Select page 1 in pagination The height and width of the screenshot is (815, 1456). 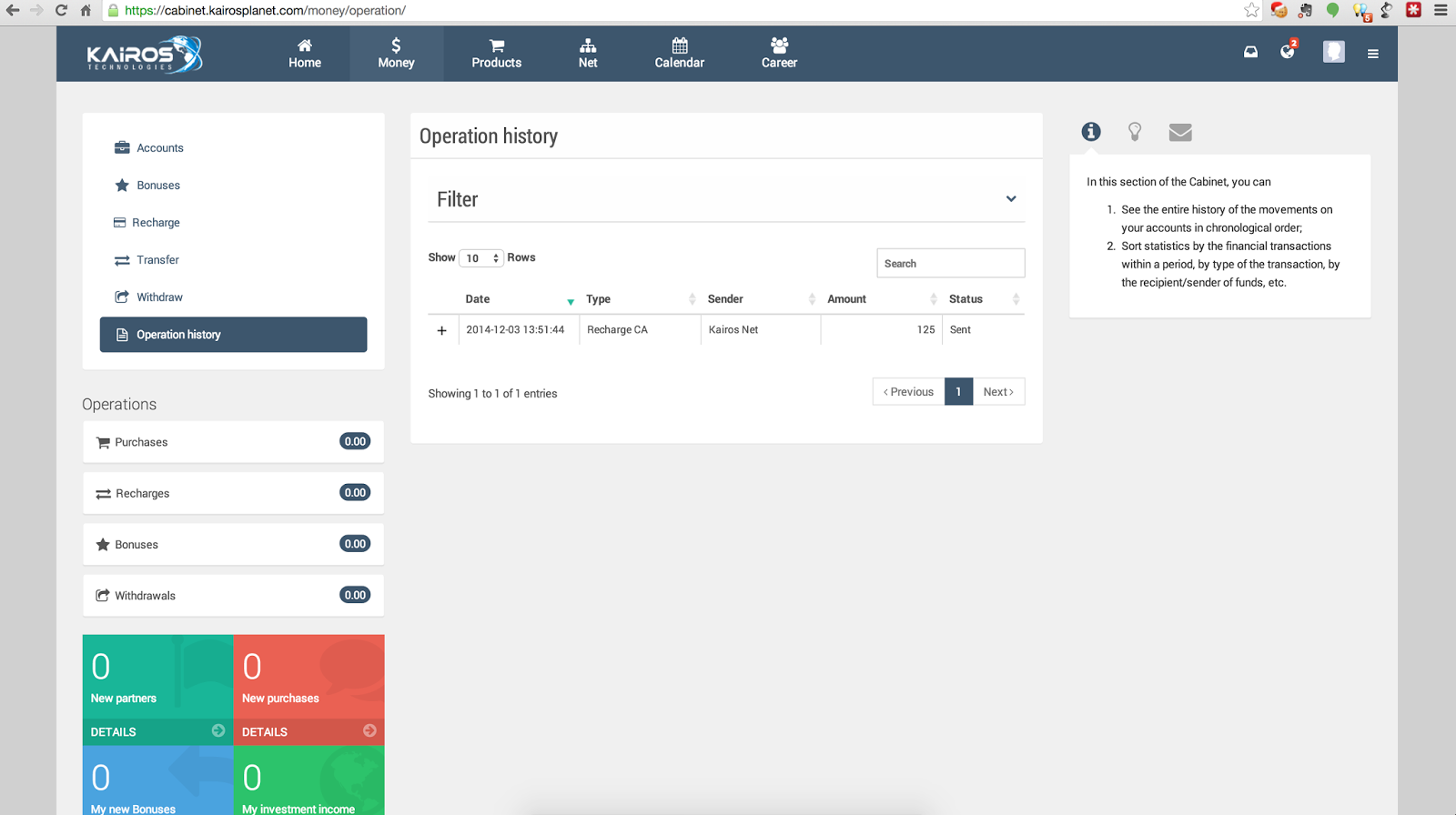tap(958, 391)
